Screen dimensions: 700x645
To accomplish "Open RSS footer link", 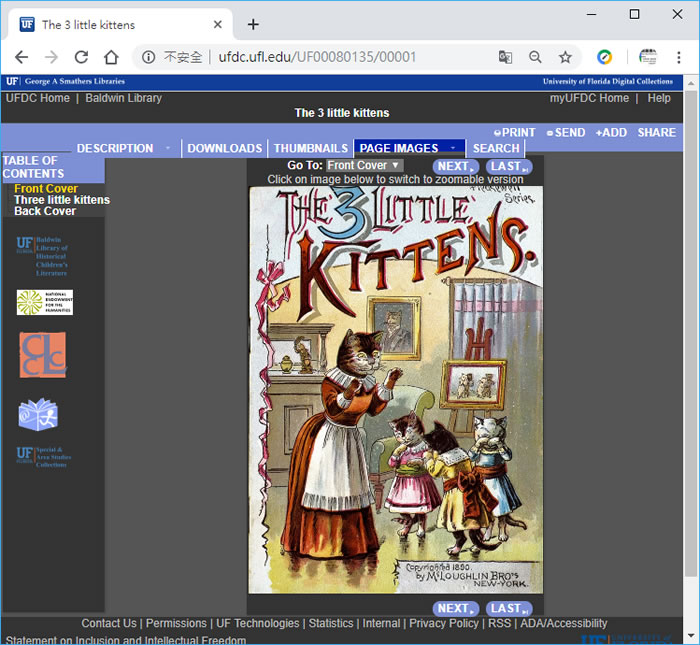I will pos(499,623).
